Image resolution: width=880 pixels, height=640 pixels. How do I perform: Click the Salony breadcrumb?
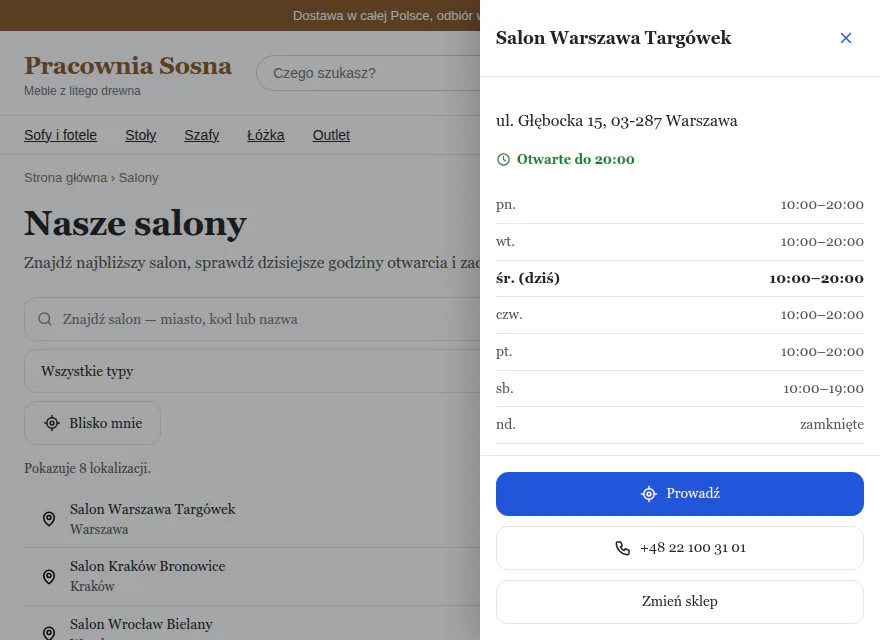tap(139, 178)
